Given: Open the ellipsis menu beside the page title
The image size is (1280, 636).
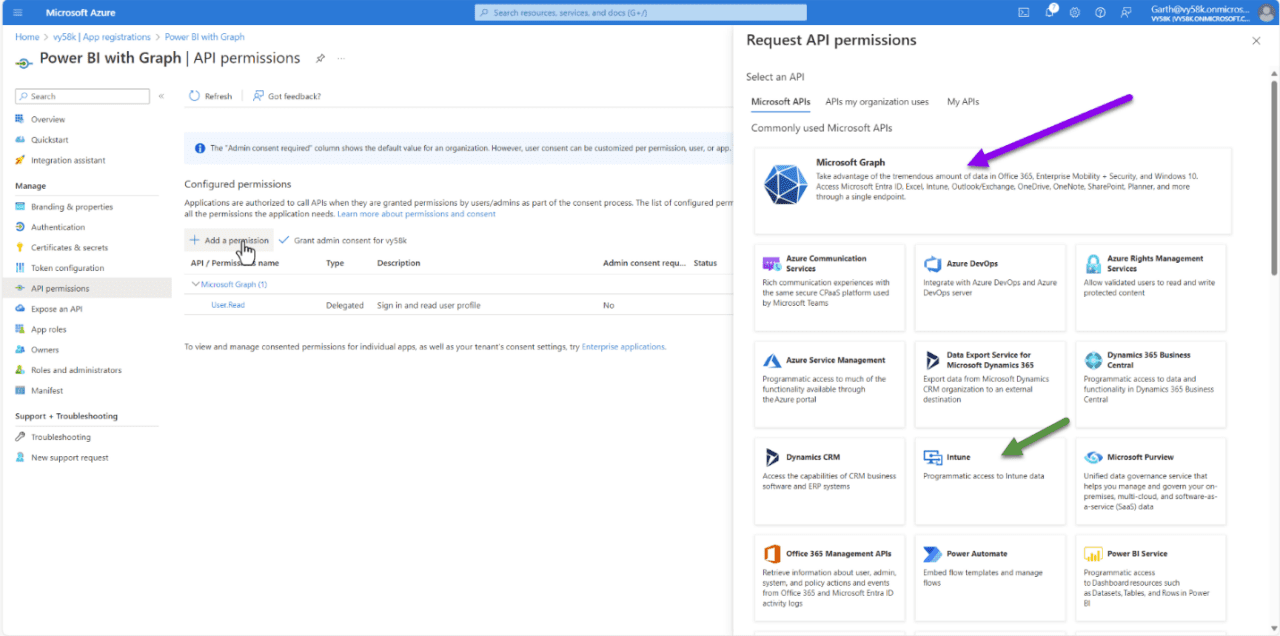Looking at the screenshot, I should [x=340, y=58].
